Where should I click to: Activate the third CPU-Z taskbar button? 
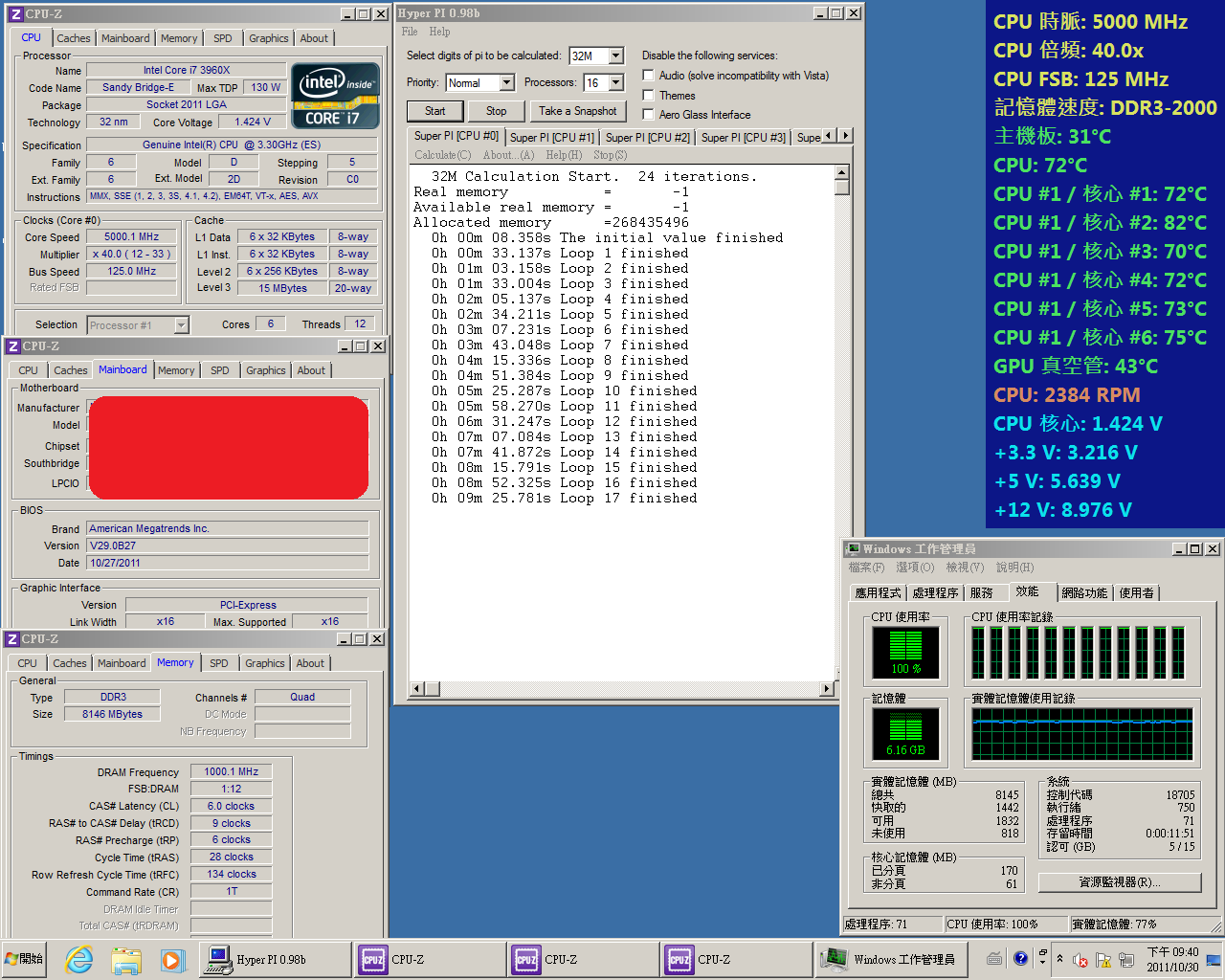coord(734,959)
